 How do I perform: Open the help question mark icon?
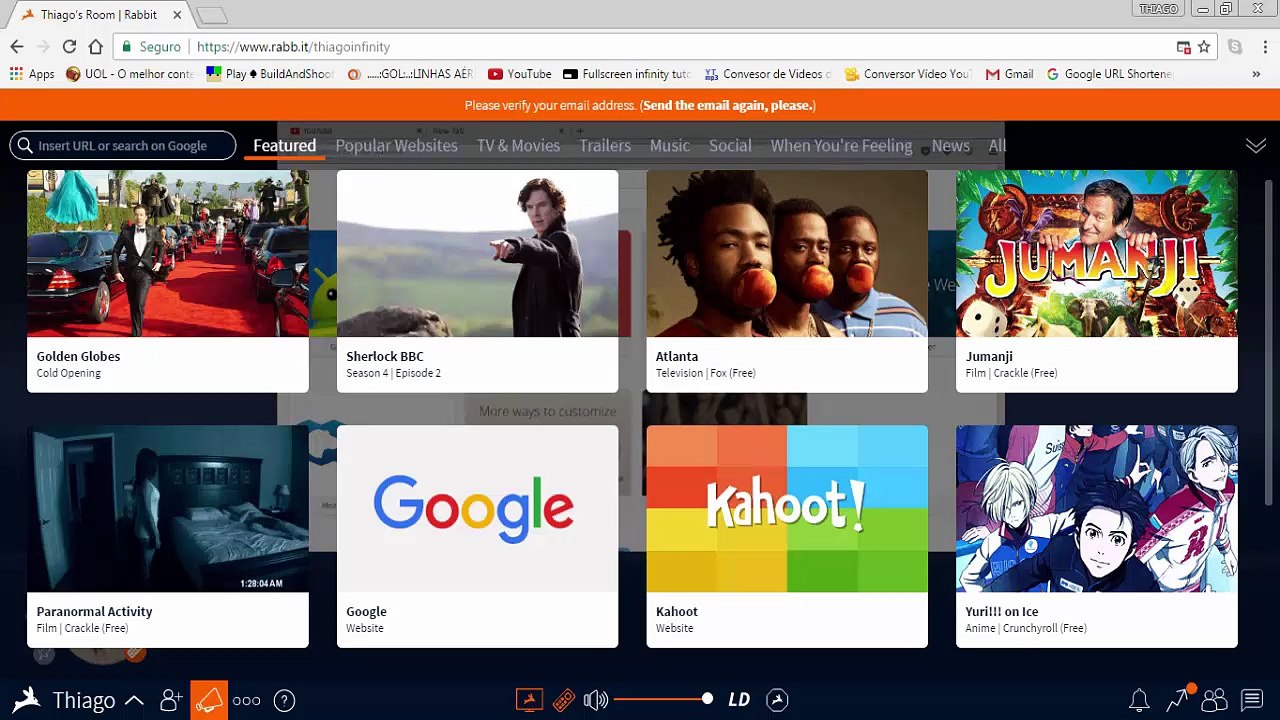[284, 700]
